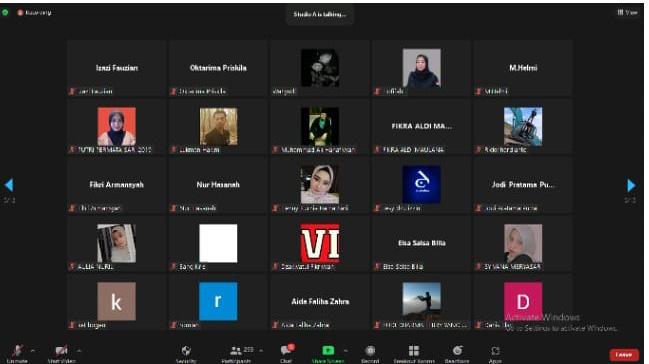Screen dimensions: 649x364
Task: Select the FIKRA ALDI MA... participant tile
Action: [x=421, y=127]
